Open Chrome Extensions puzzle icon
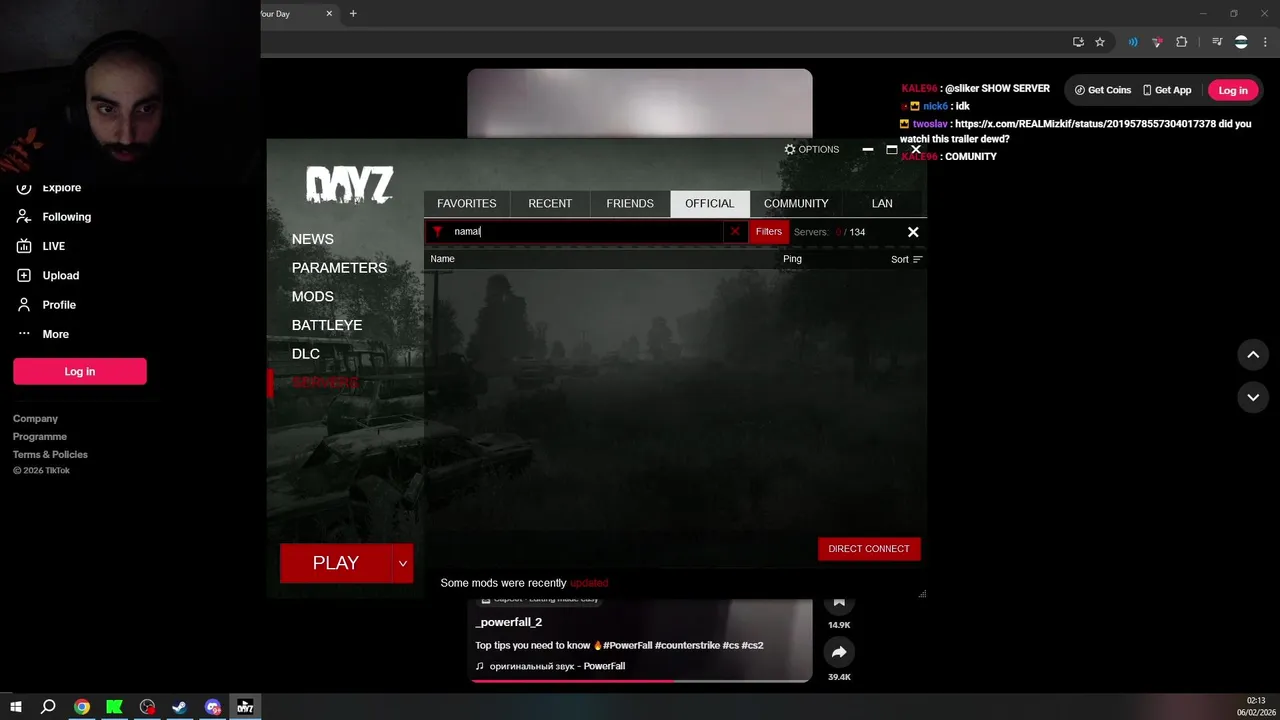This screenshot has height=720, width=1280. 1182,42
